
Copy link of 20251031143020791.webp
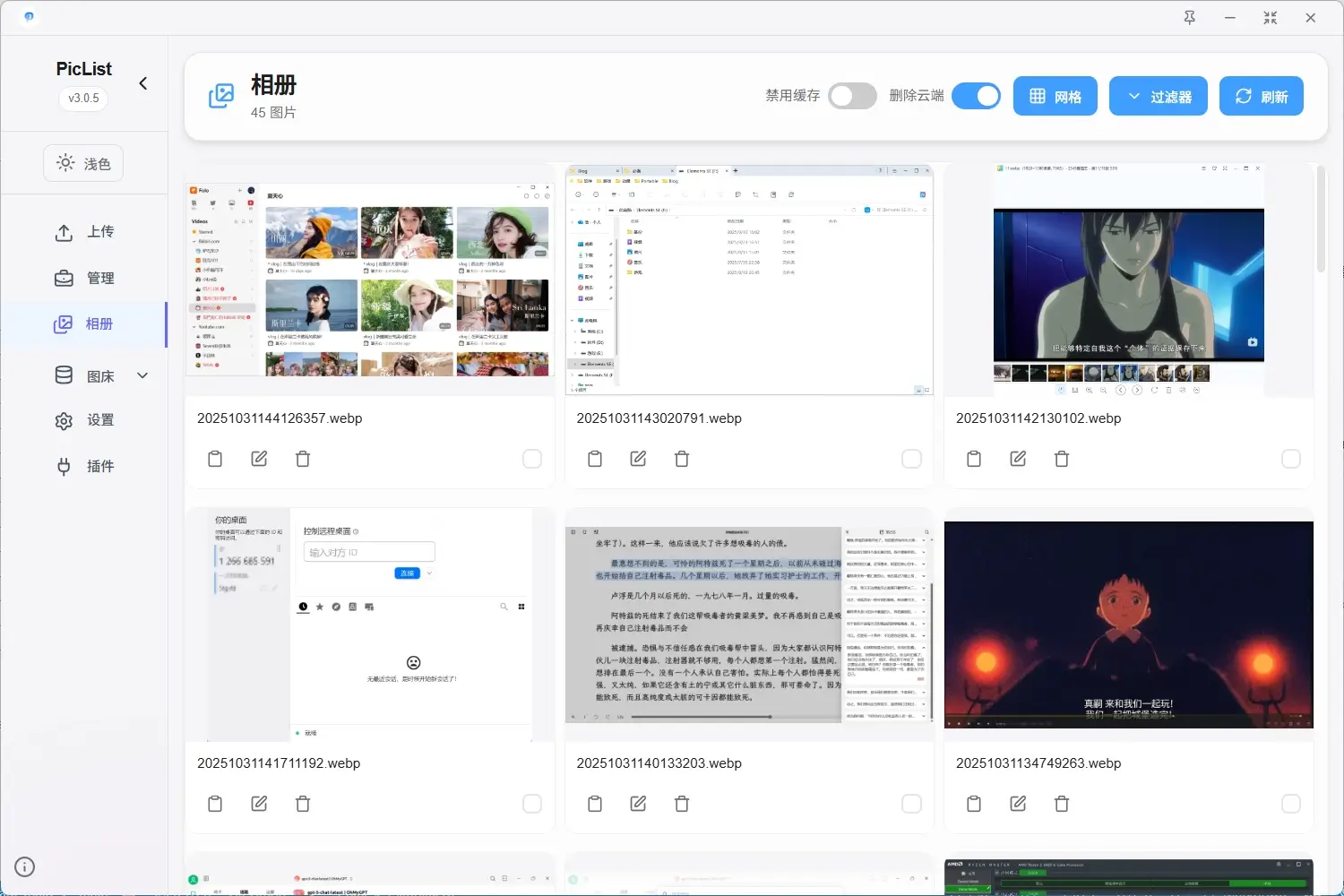[595, 459]
